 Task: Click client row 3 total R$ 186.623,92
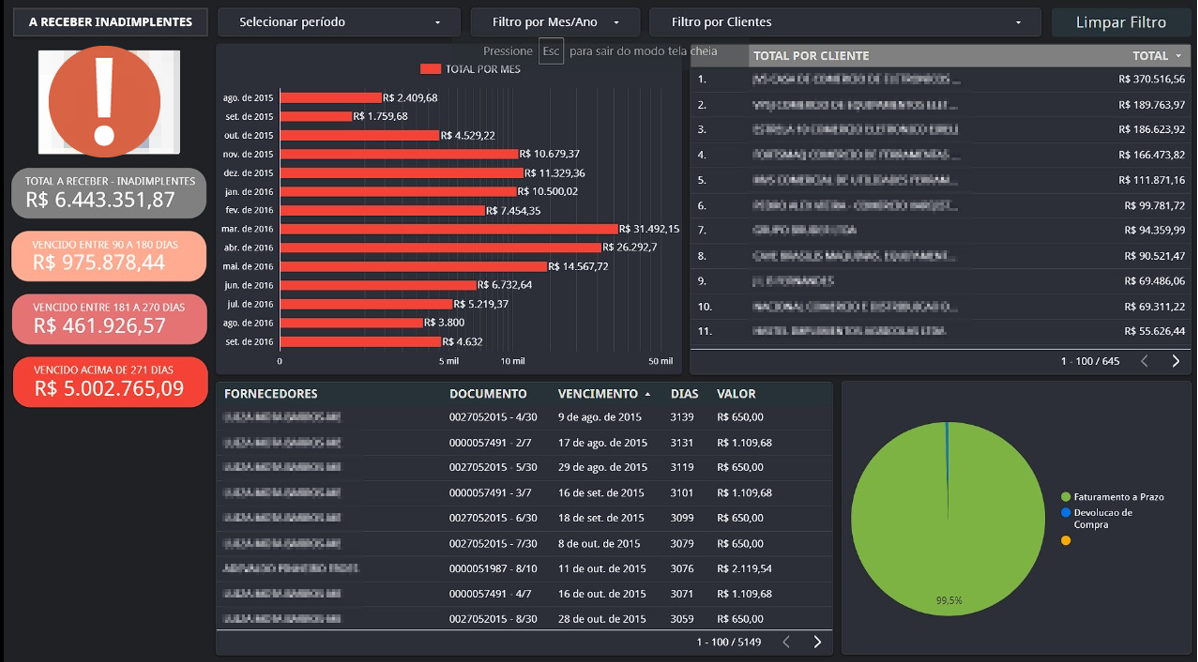tap(1151, 129)
